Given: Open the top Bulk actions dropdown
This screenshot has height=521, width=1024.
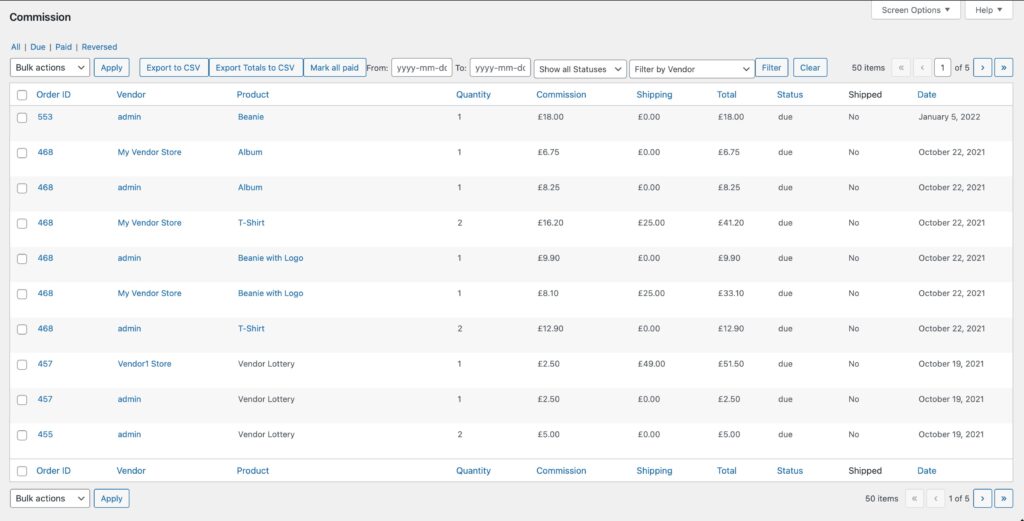Looking at the screenshot, I should (x=50, y=68).
